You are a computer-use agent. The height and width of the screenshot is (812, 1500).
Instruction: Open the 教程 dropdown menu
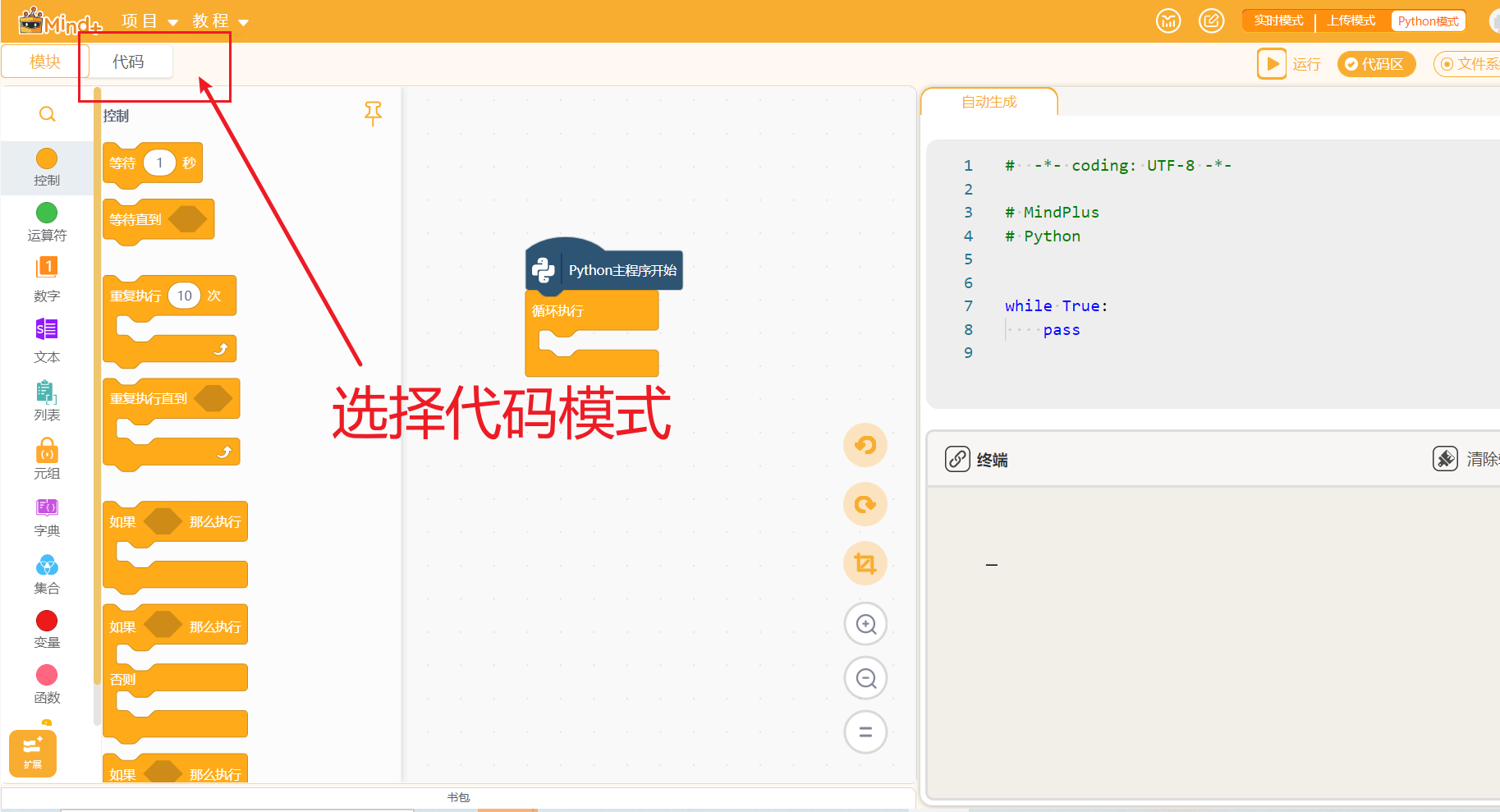coord(220,21)
